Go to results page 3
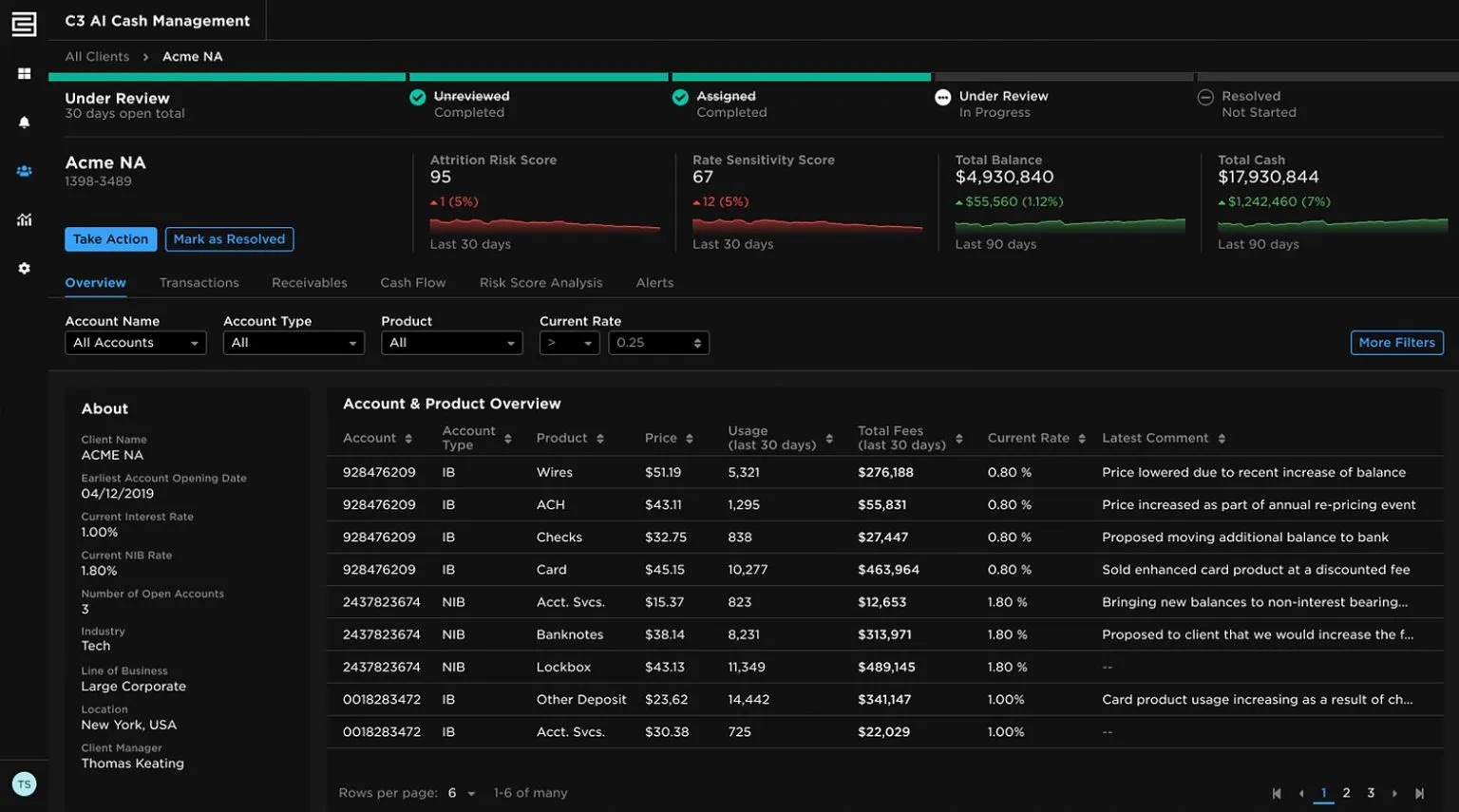The image size is (1459, 812). [x=1371, y=793]
